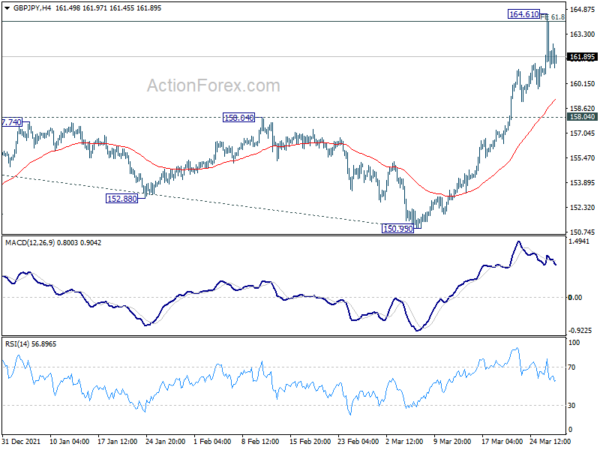Click the 7.740 label at left edge
The height and width of the screenshot is (450, 600).
[12, 122]
